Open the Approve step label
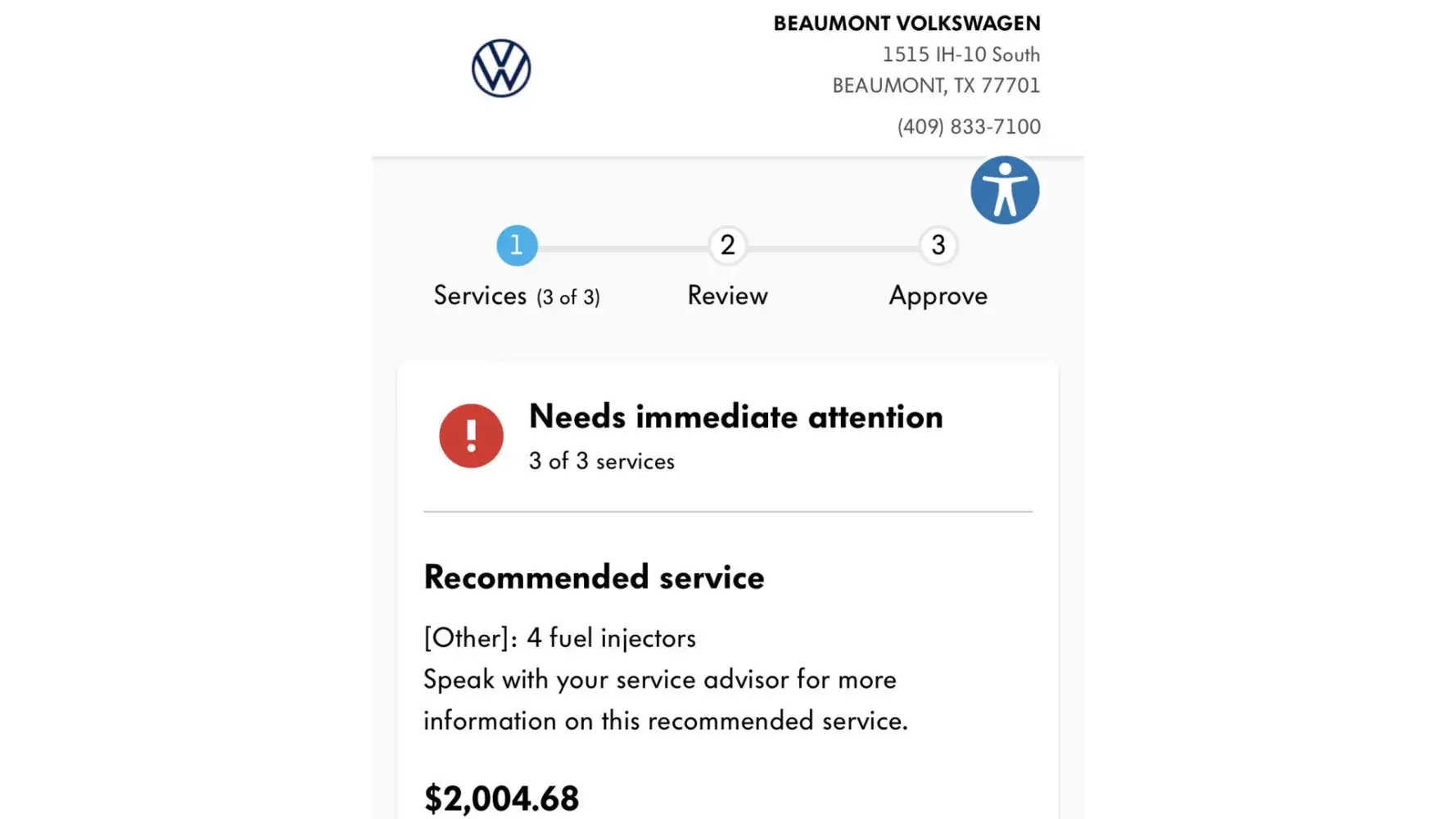The width and height of the screenshot is (1456, 819). click(938, 296)
